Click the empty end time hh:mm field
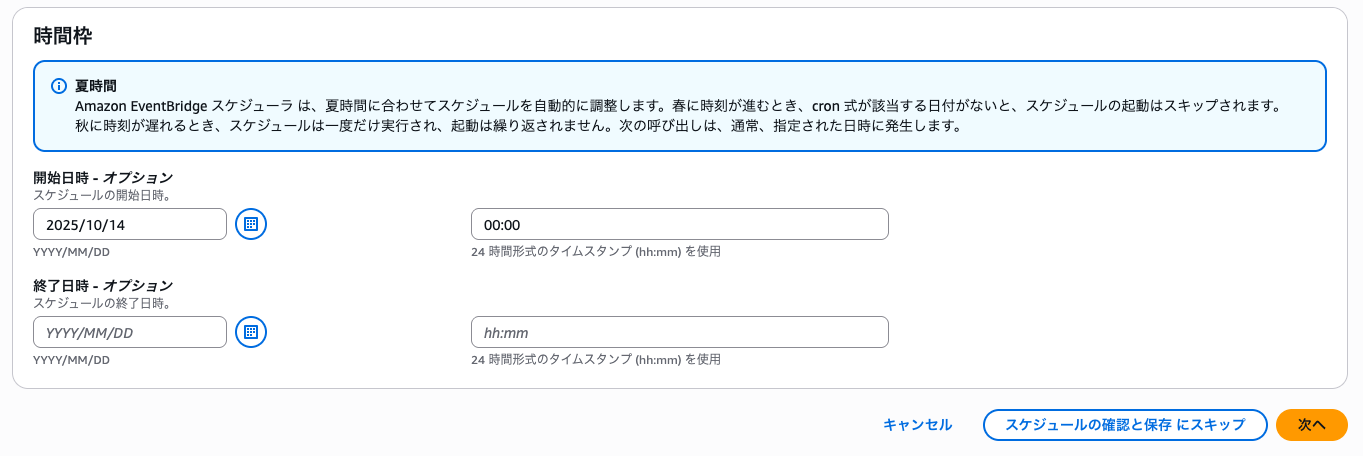 pyautogui.click(x=679, y=332)
